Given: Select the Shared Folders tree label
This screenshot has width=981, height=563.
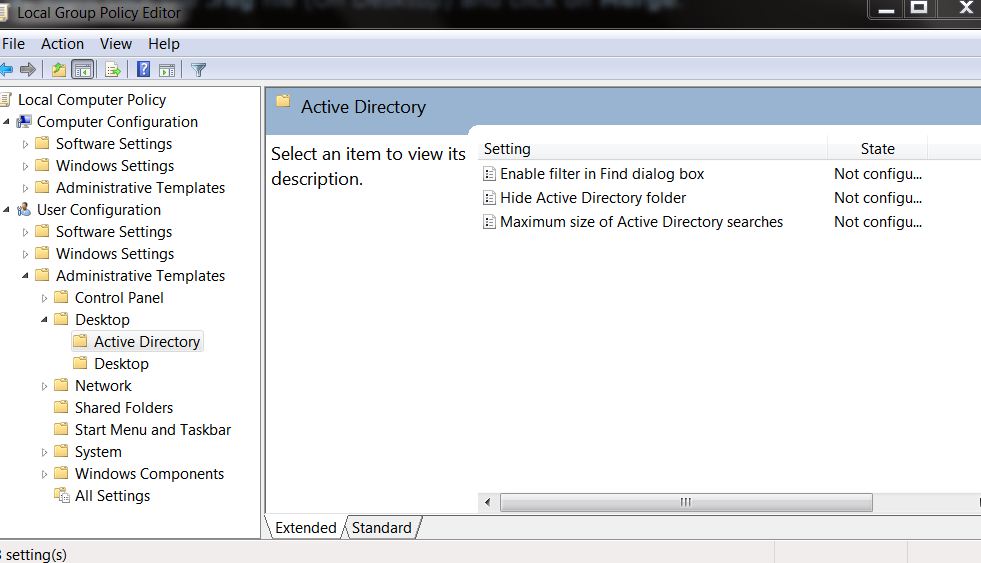Looking at the screenshot, I should point(124,407).
